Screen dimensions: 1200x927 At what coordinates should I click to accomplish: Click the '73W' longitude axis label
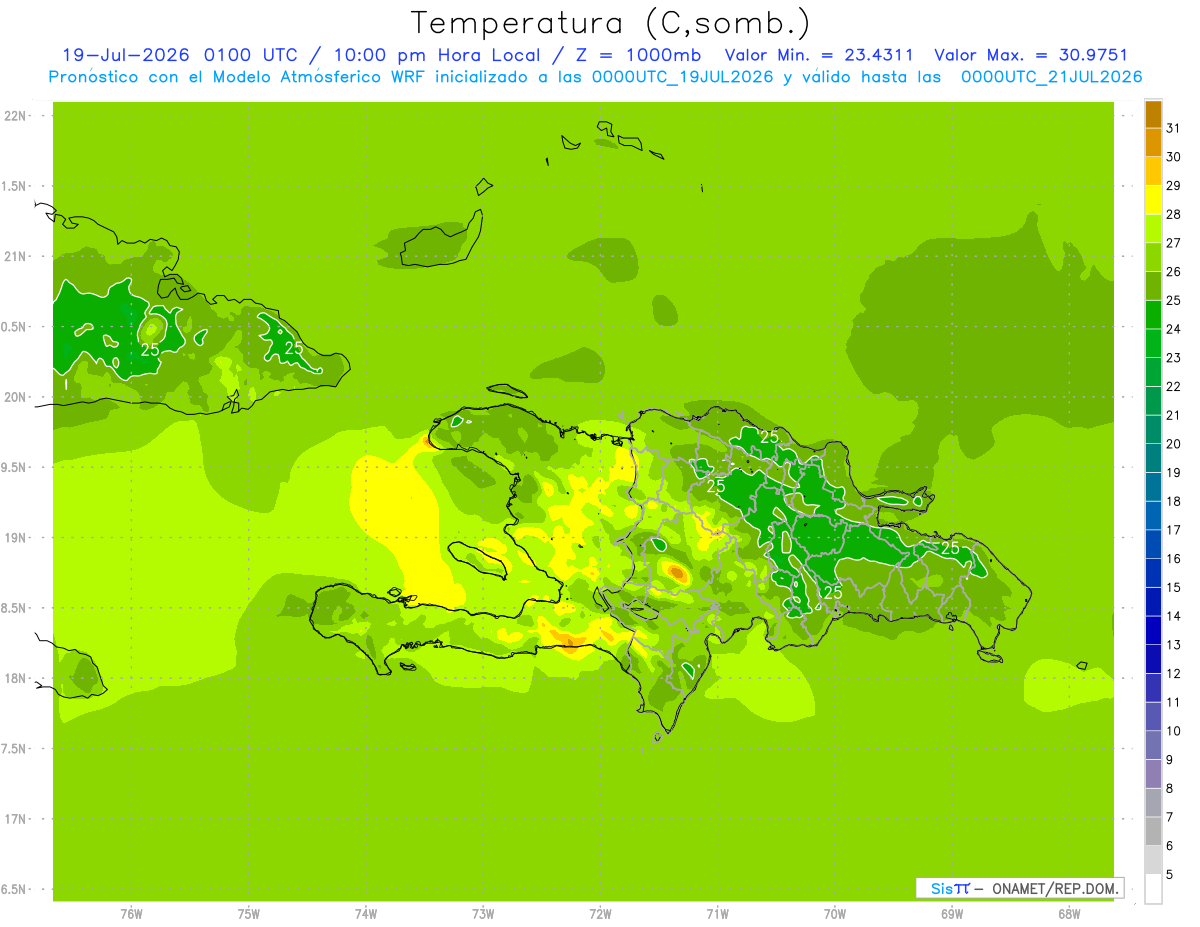(x=483, y=914)
